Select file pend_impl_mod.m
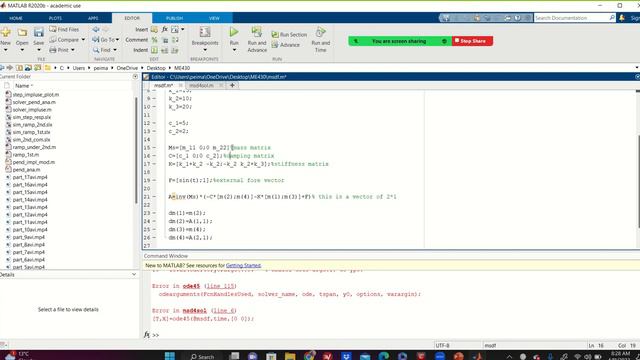 [33, 162]
